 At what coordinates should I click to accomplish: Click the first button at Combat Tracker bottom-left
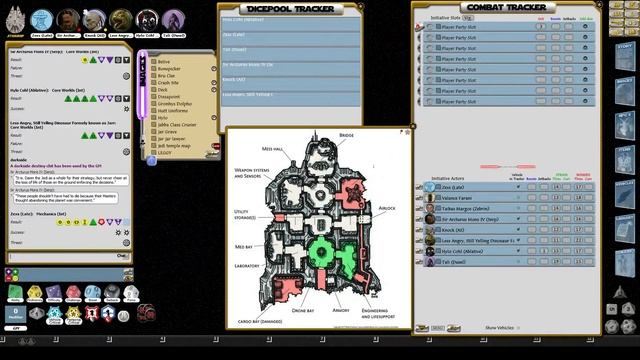tap(422, 328)
